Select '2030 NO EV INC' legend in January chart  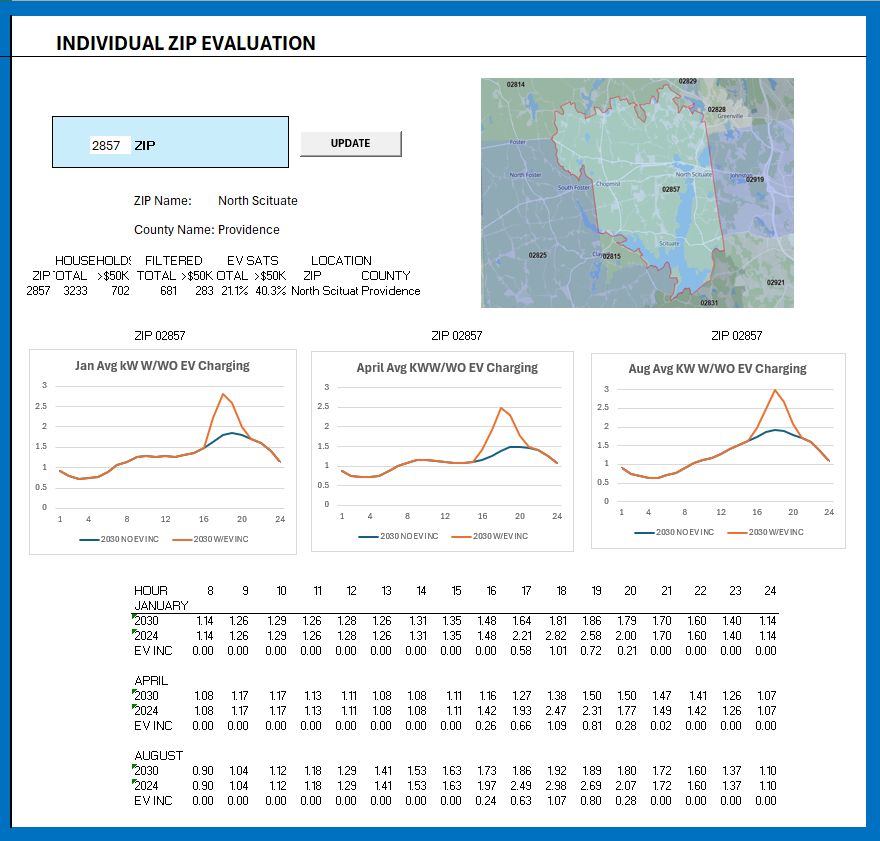tap(119, 539)
